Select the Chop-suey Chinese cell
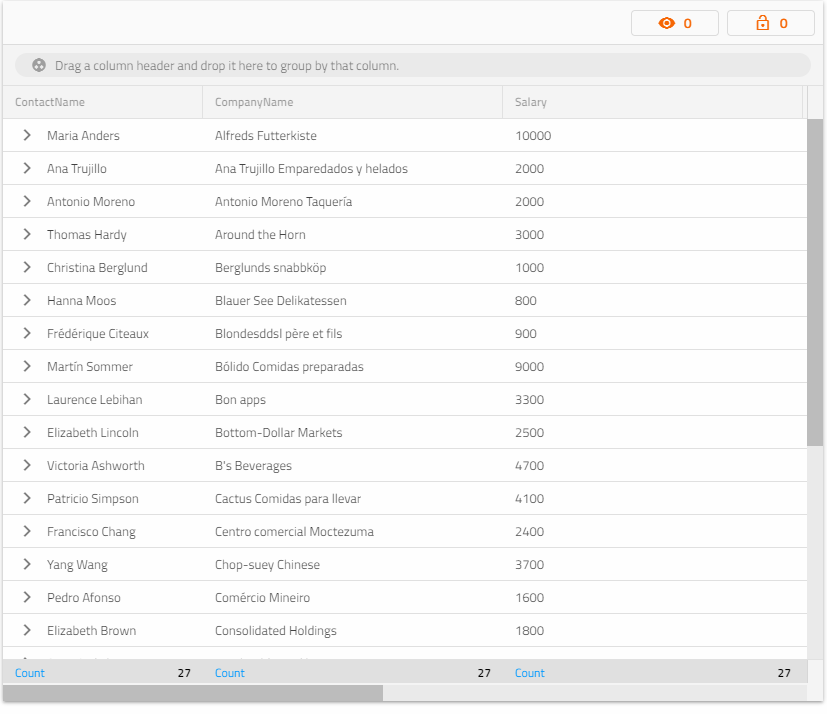 pyautogui.click(x=352, y=564)
